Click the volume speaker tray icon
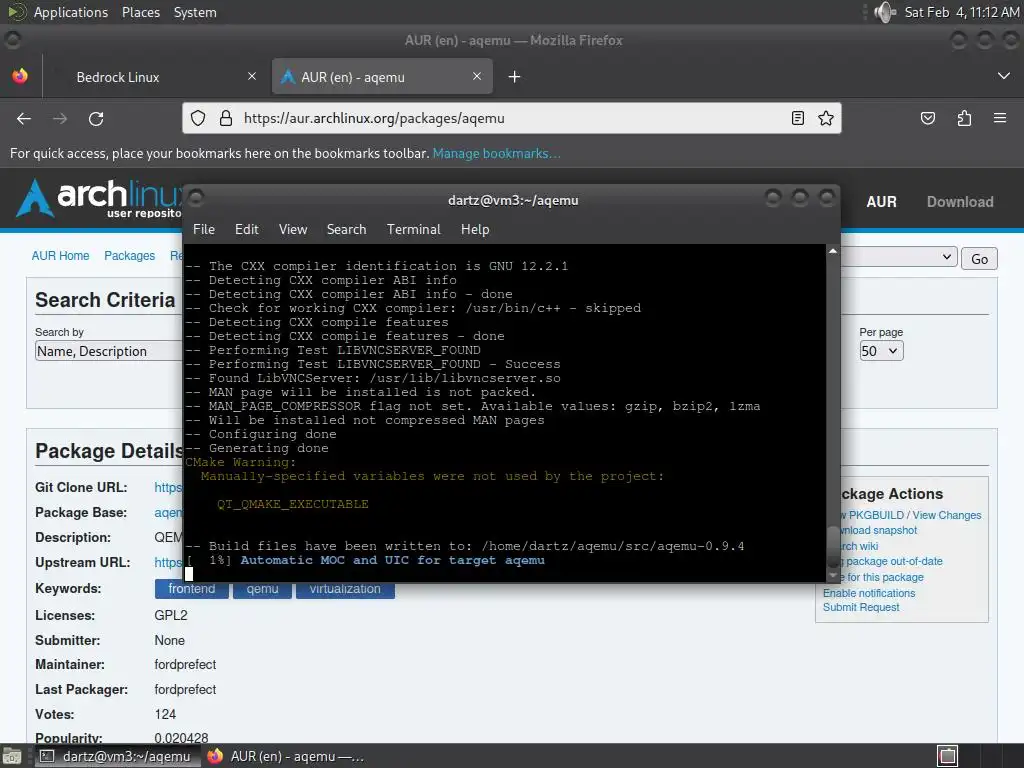 tap(885, 12)
